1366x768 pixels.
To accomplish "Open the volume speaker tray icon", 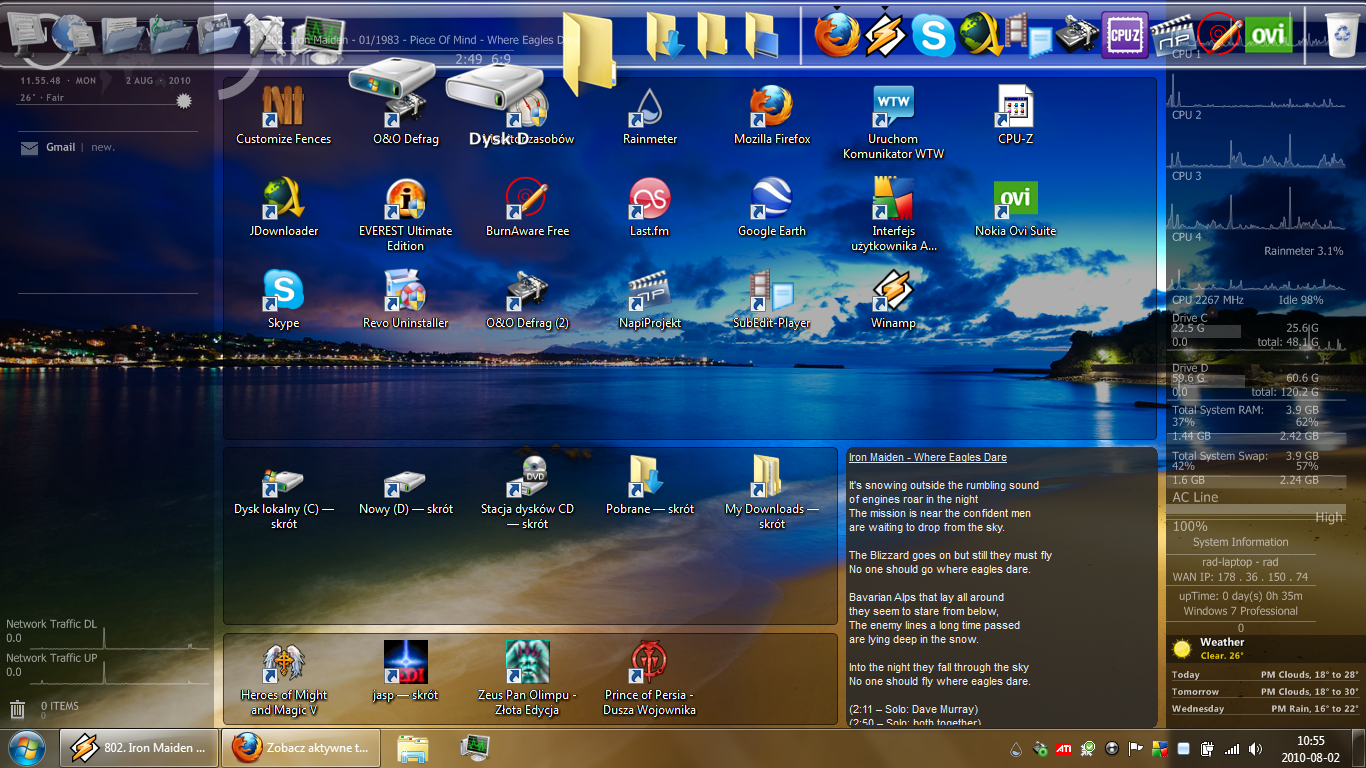I will point(1255,748).
